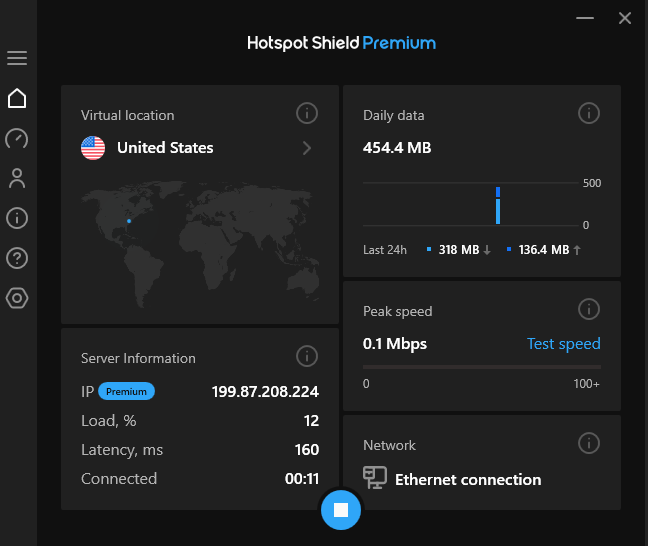The width and height of the screenshot is (648, 546).
Task: Expand the virtual location list chevron
Action: (x=307, y=148)
